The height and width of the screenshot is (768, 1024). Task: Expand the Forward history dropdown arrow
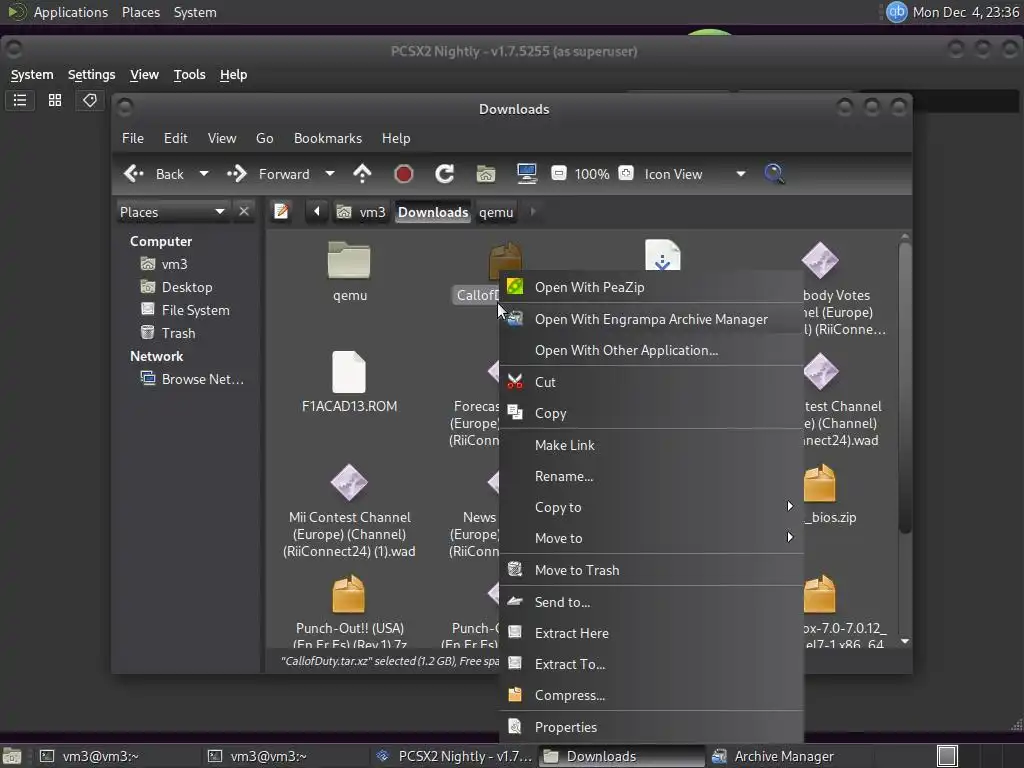(x=330, y=174)
